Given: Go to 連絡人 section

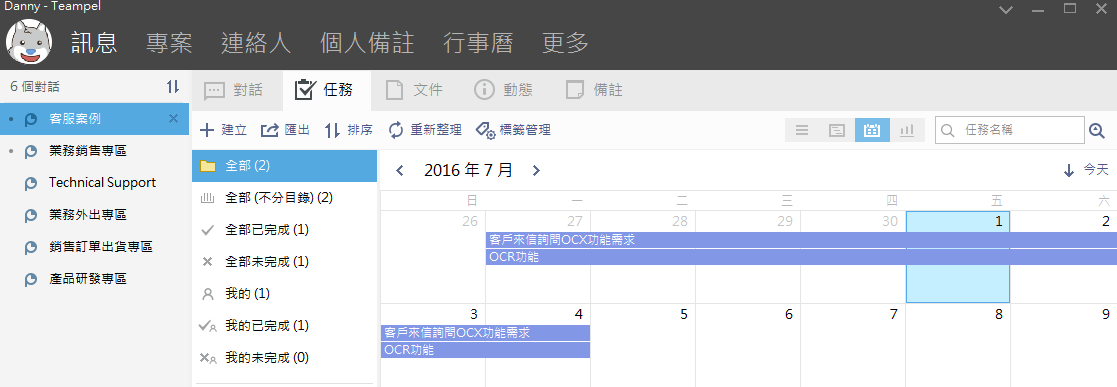Looking at the screenshot, I should (256, 43).
